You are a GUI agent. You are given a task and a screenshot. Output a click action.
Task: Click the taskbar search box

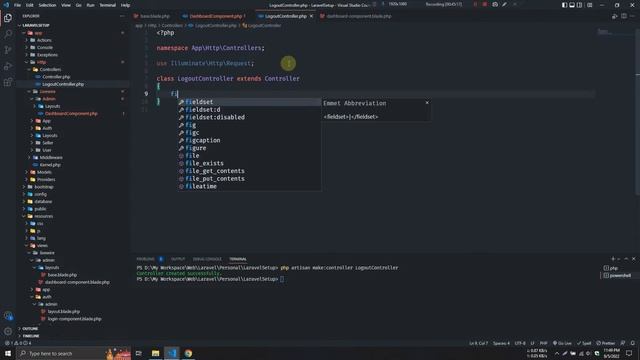(x=73, y=353)
